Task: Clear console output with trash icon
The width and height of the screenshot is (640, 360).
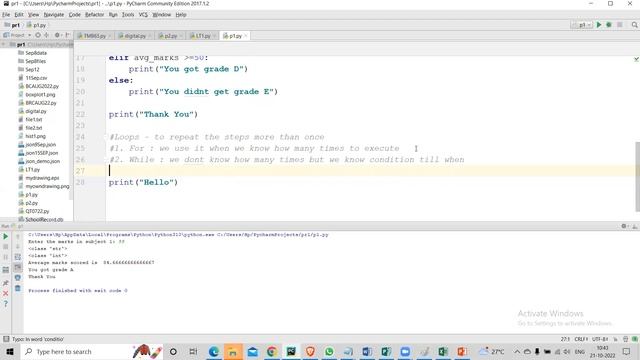Action: point(18,288)
